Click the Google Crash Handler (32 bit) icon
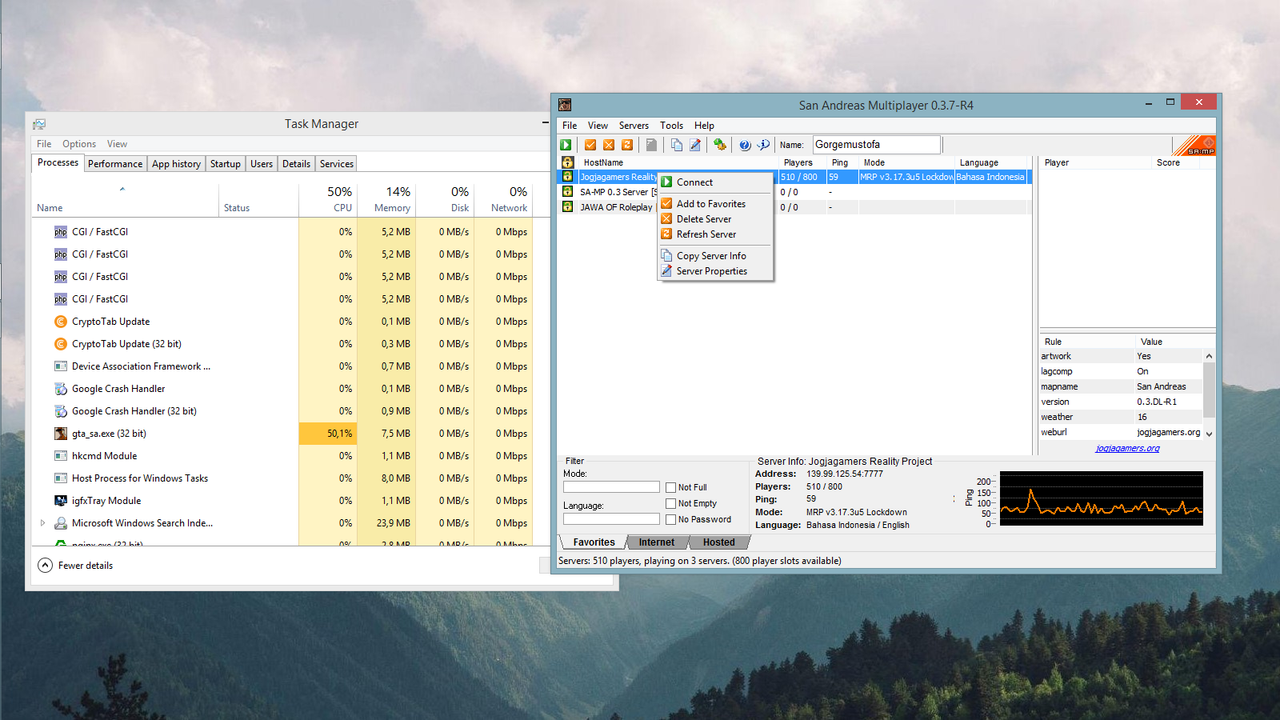The image size is (1280, 720). tap(61, 411)
